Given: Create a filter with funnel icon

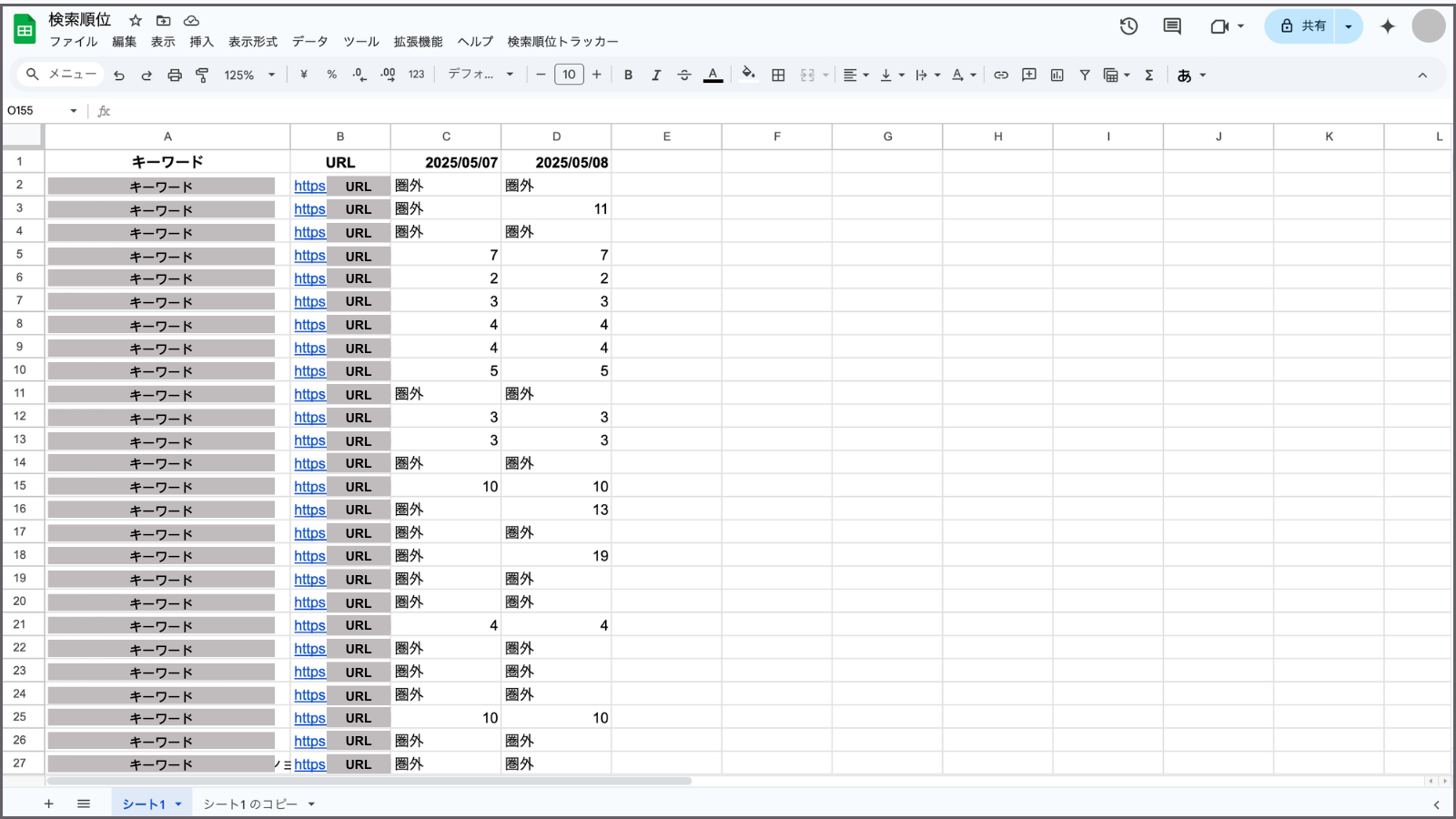Looking at the screenshot, I should (x=1085, y=75).
